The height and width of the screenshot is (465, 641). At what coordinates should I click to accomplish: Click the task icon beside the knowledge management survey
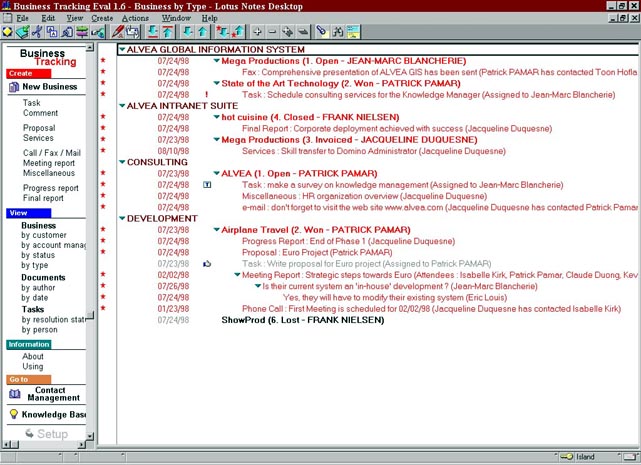[207, 185]
